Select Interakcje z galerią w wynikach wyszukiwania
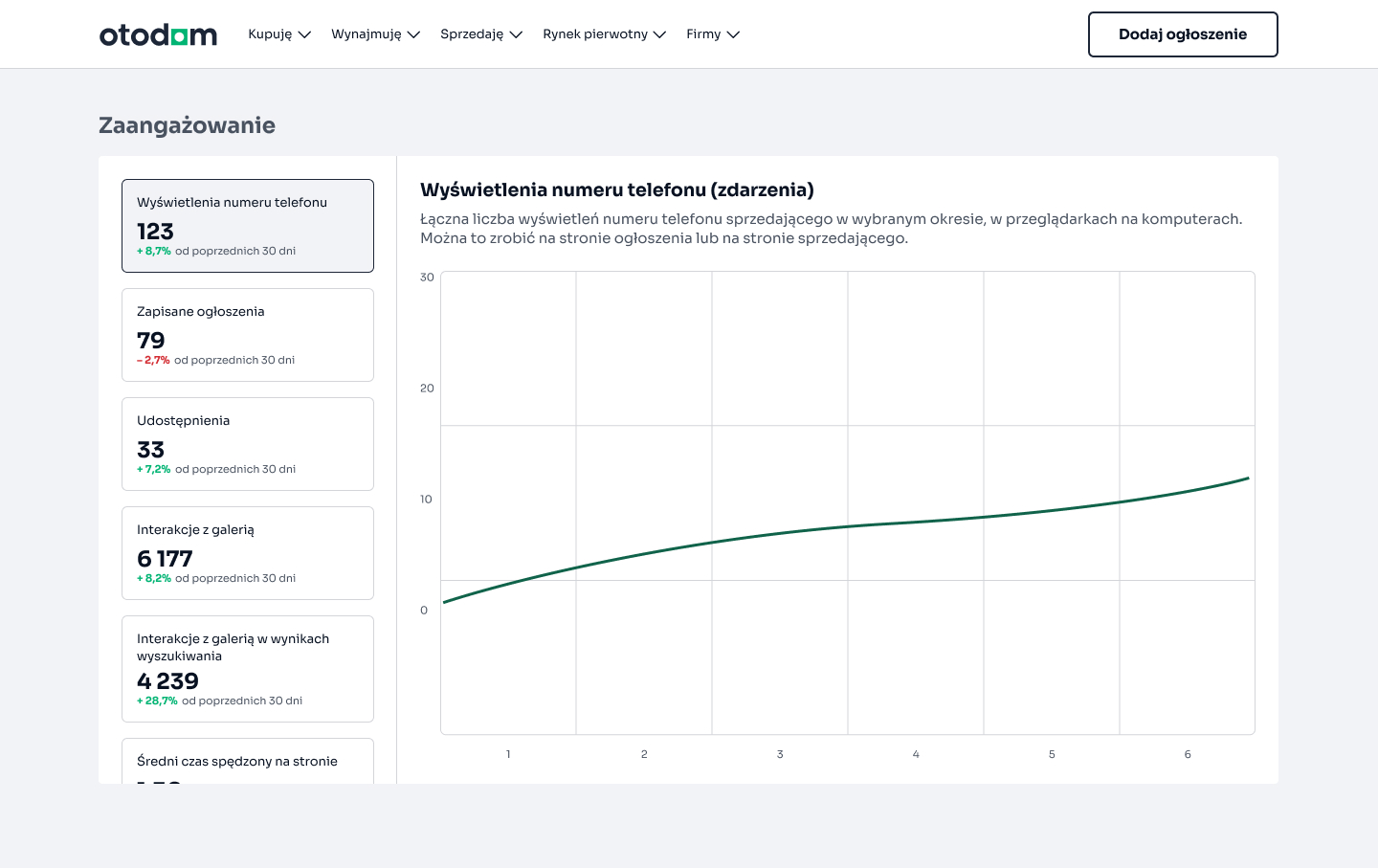Screen dimensions: 1378x868 [247, 668]
